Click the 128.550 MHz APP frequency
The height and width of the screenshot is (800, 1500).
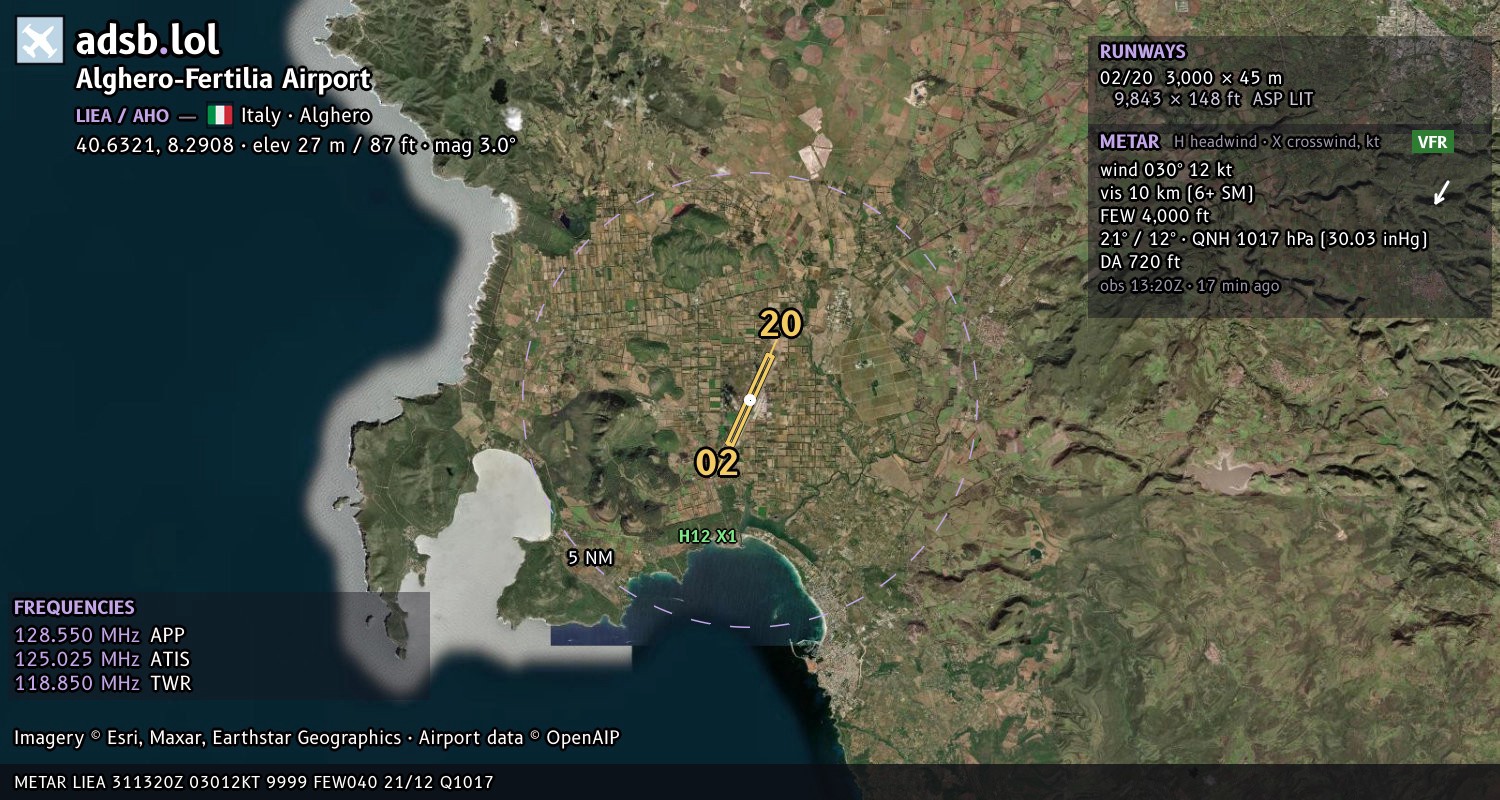click(x=99, y=635)
